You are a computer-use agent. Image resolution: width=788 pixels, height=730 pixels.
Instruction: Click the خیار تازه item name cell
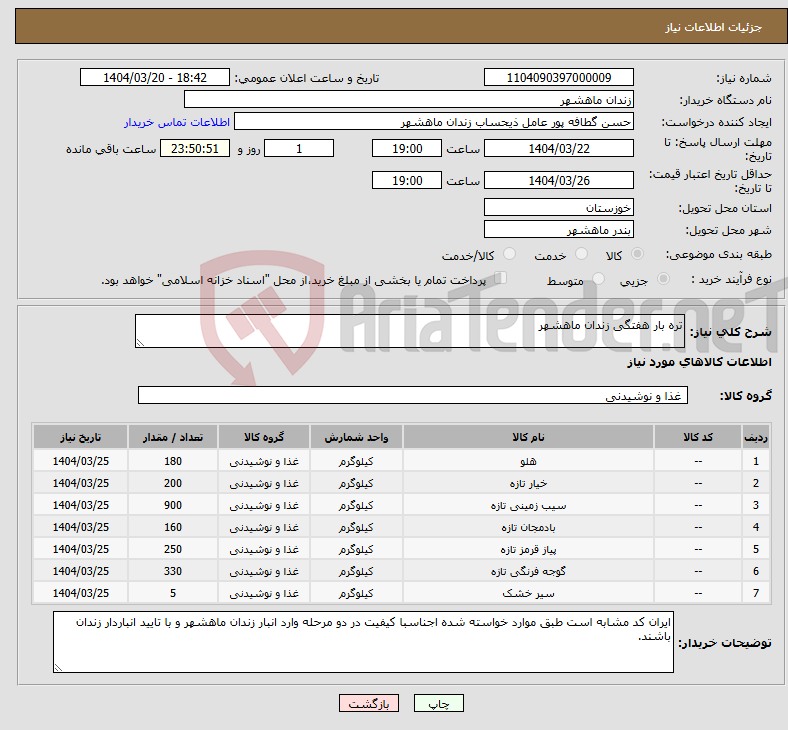pos(528,483)
